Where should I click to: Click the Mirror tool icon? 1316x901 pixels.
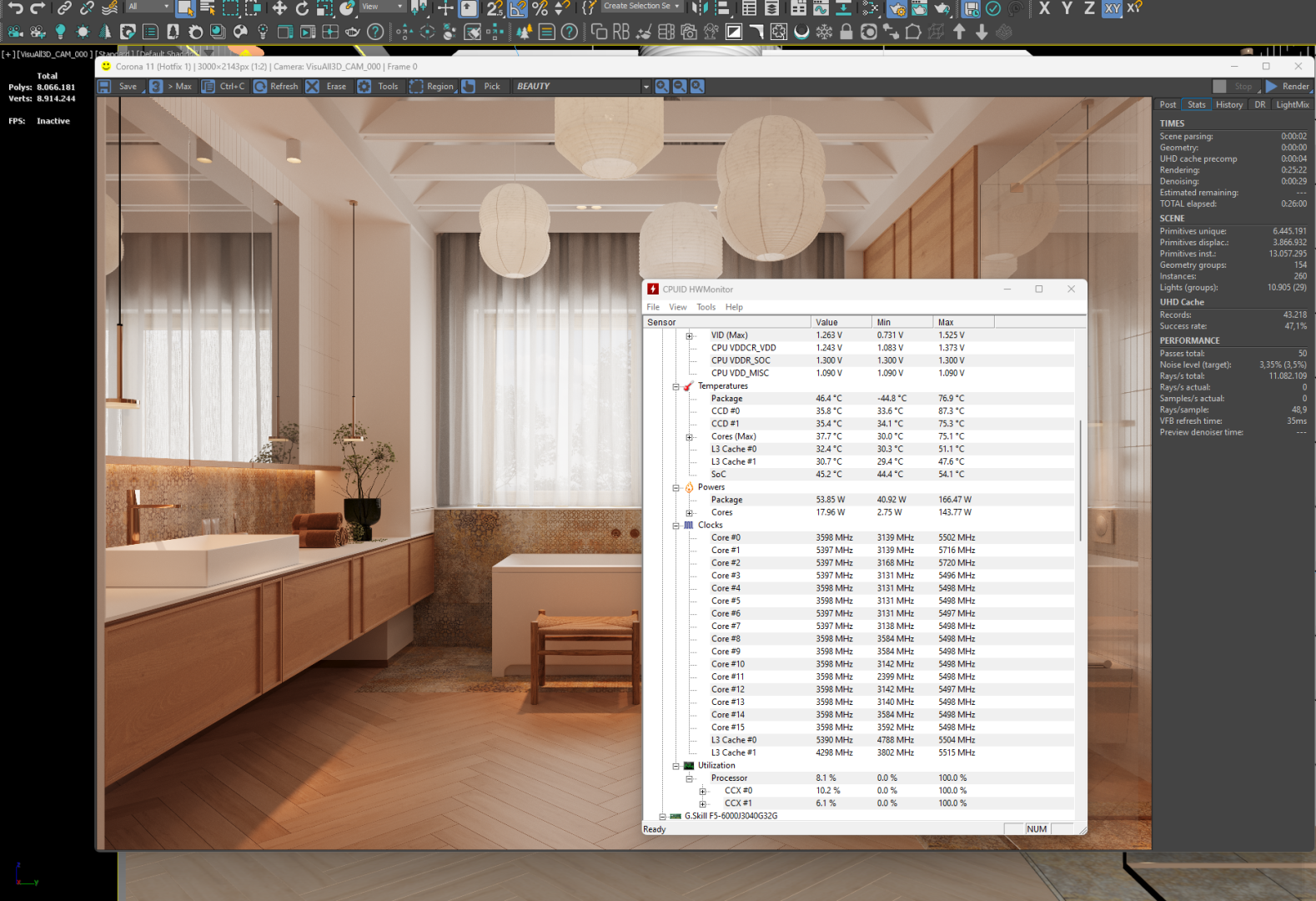700,8
